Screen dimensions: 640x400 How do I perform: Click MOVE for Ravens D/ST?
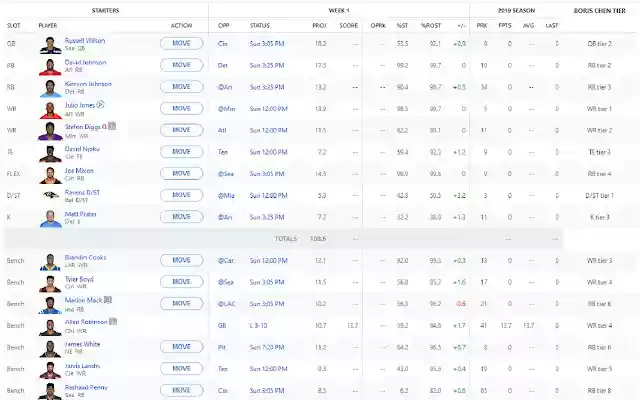(182, 195)
